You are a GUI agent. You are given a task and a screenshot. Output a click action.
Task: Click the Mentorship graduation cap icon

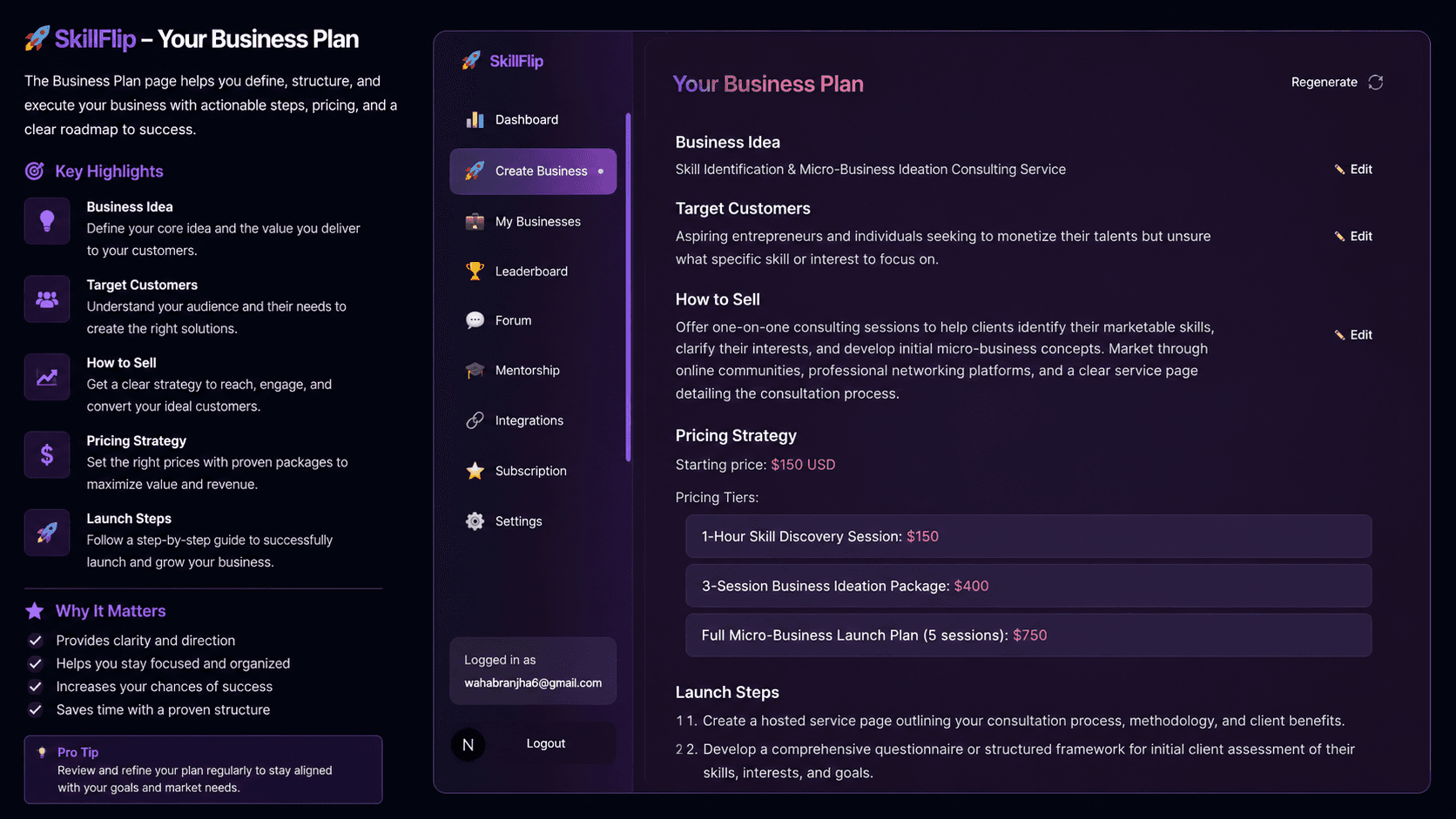(x=475, y=370)
